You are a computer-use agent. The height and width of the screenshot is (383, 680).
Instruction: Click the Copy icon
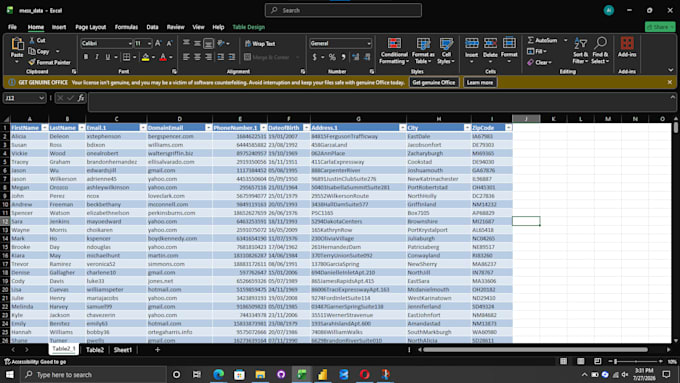[32, 51]
